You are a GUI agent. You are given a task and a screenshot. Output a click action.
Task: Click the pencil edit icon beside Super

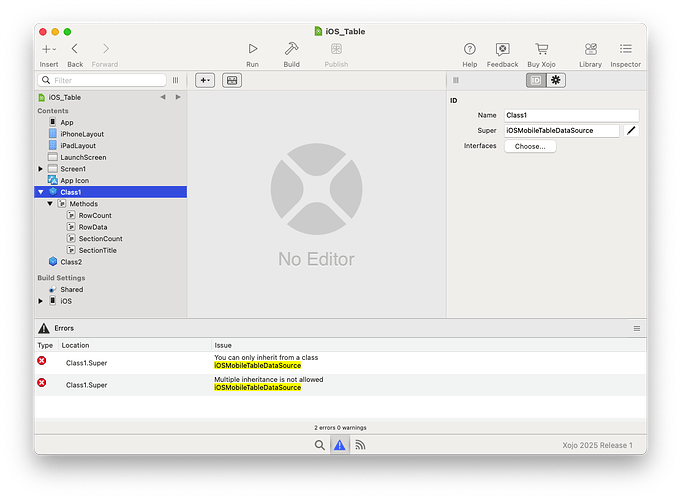click(631, 131)
